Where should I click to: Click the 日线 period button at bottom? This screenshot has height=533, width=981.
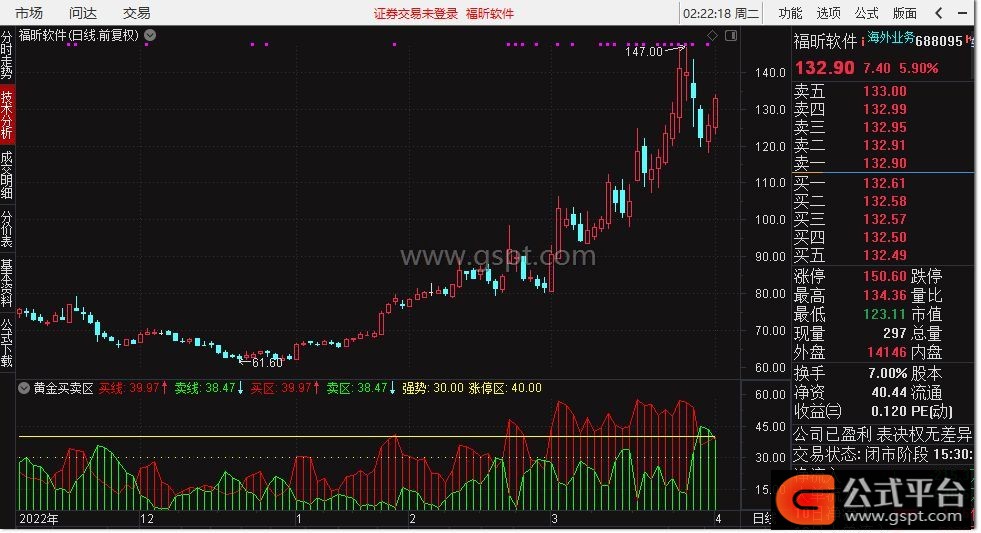pyautogui.click(x=761, y=519)
